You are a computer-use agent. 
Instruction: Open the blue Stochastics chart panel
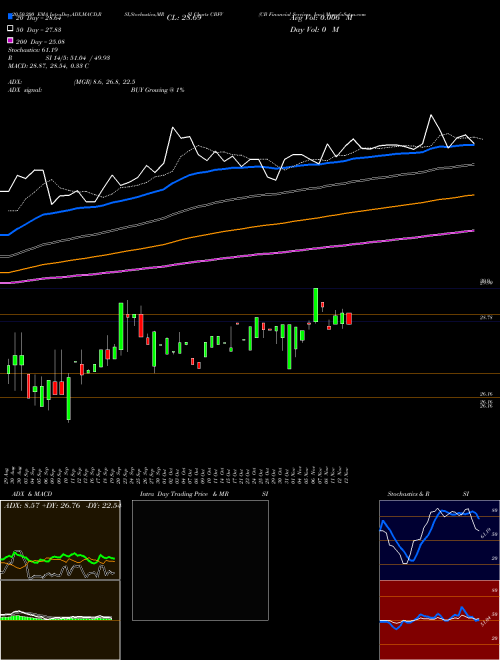tap(439, 540)
